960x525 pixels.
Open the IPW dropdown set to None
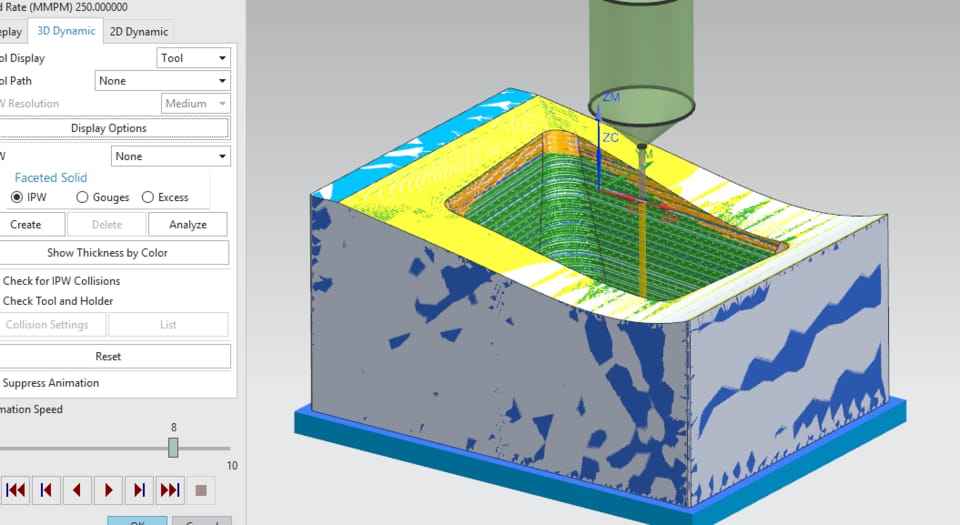tap(170, 156)
